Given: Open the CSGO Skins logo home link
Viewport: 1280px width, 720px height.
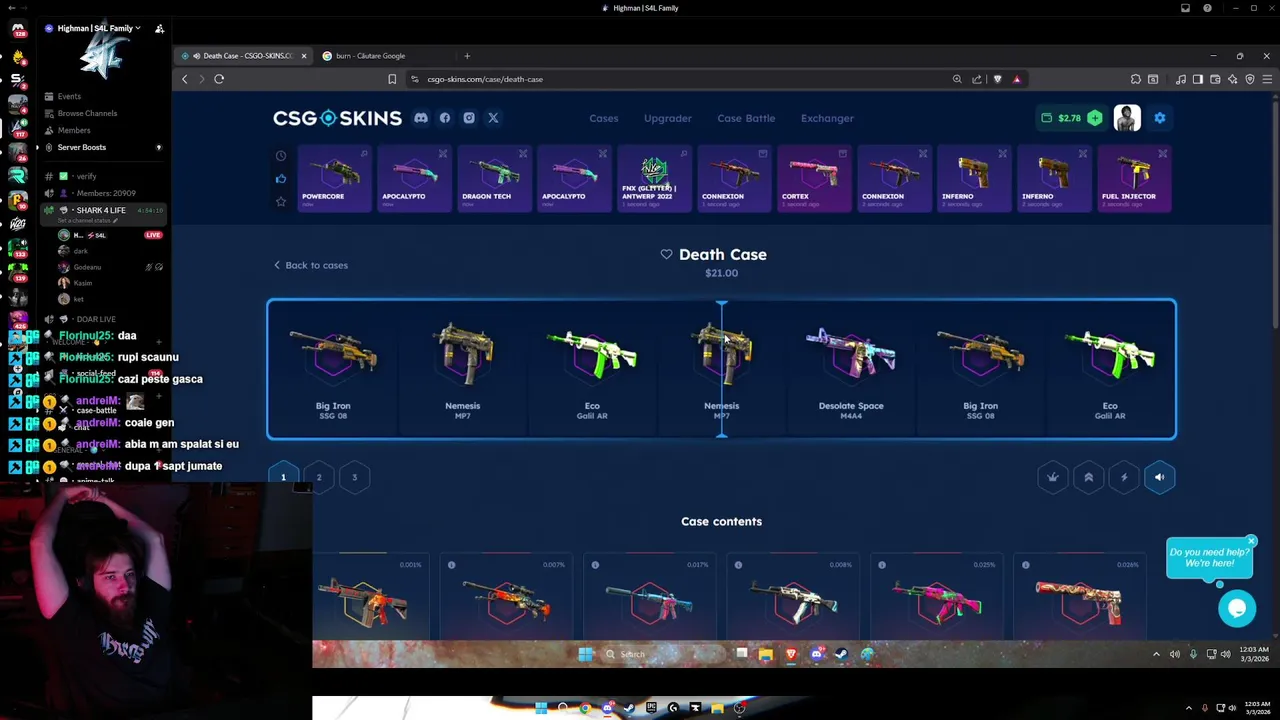Looking at the screenshot, I should coord(337,118).
